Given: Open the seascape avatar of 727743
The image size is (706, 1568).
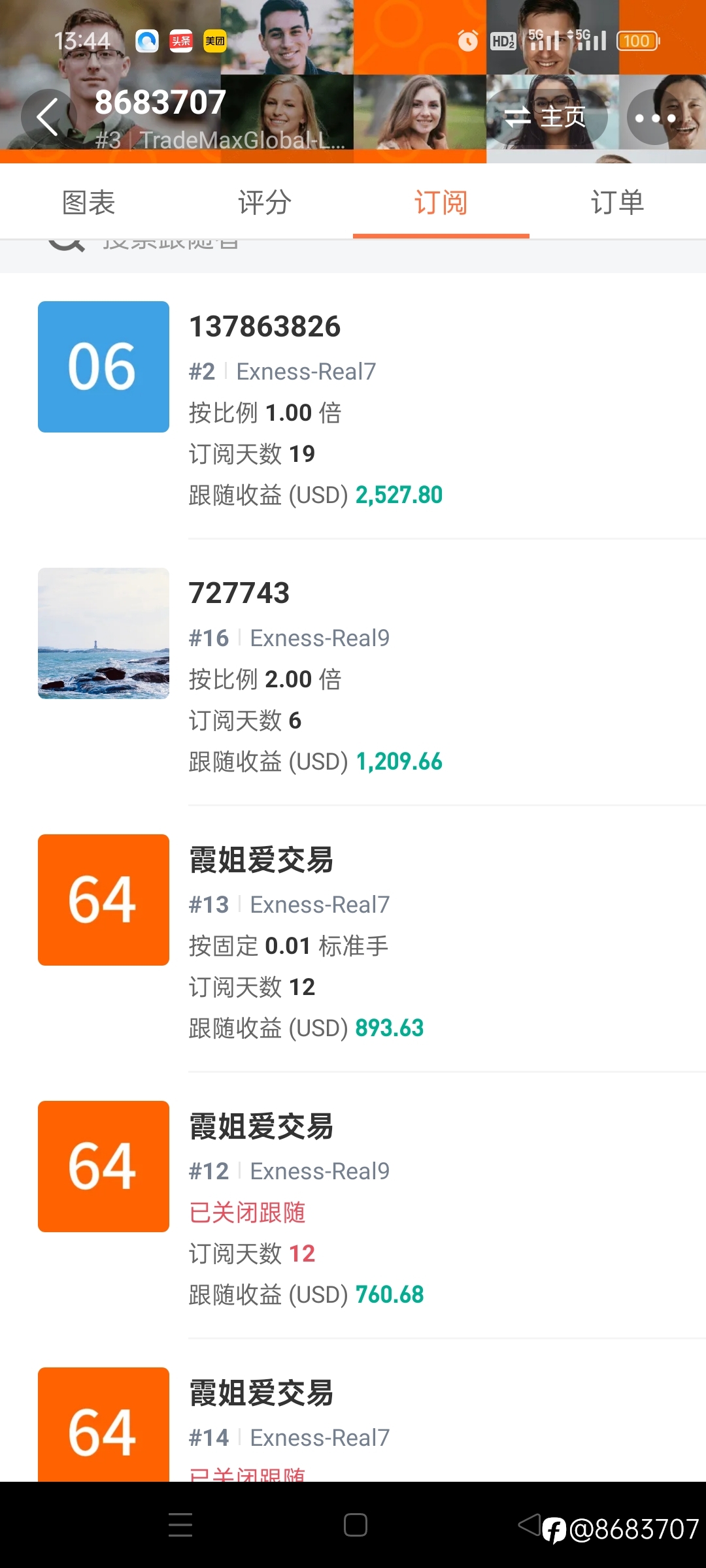Looking at the screenshot, I should (x=103, y=633).
